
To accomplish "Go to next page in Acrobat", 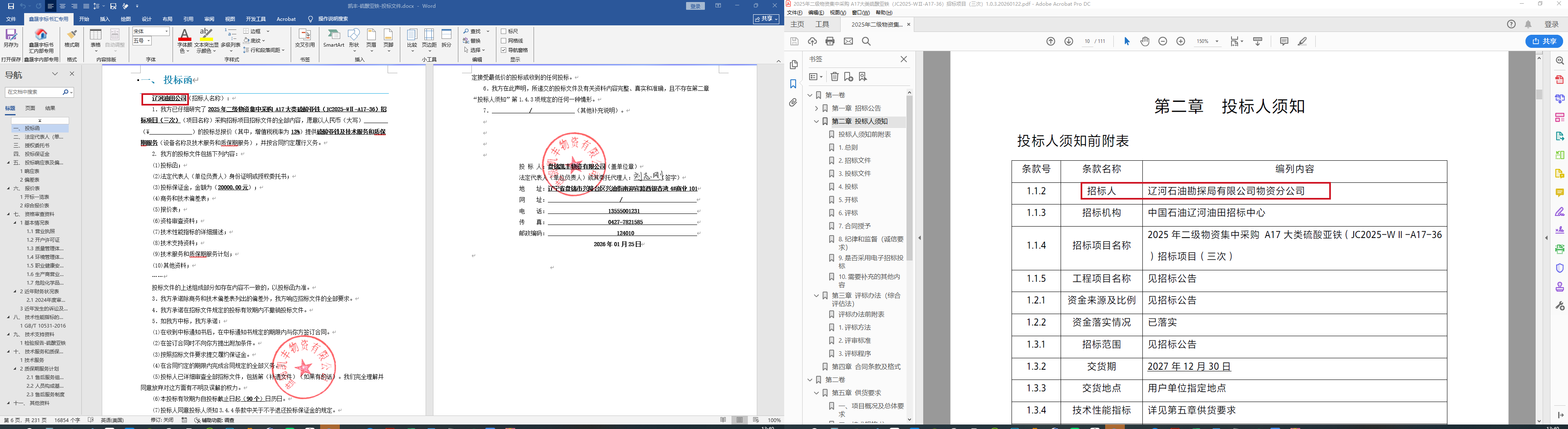I will pos(1068,41).
